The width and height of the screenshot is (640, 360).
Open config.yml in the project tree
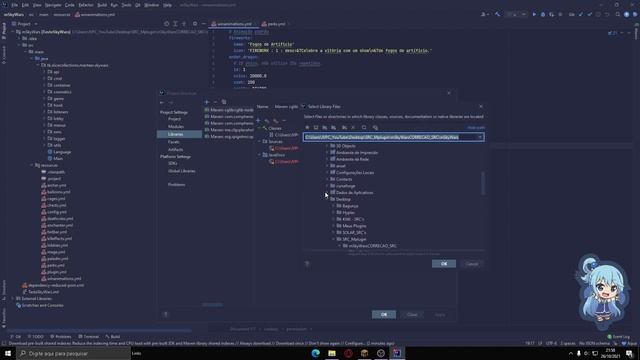click(54, 212)
